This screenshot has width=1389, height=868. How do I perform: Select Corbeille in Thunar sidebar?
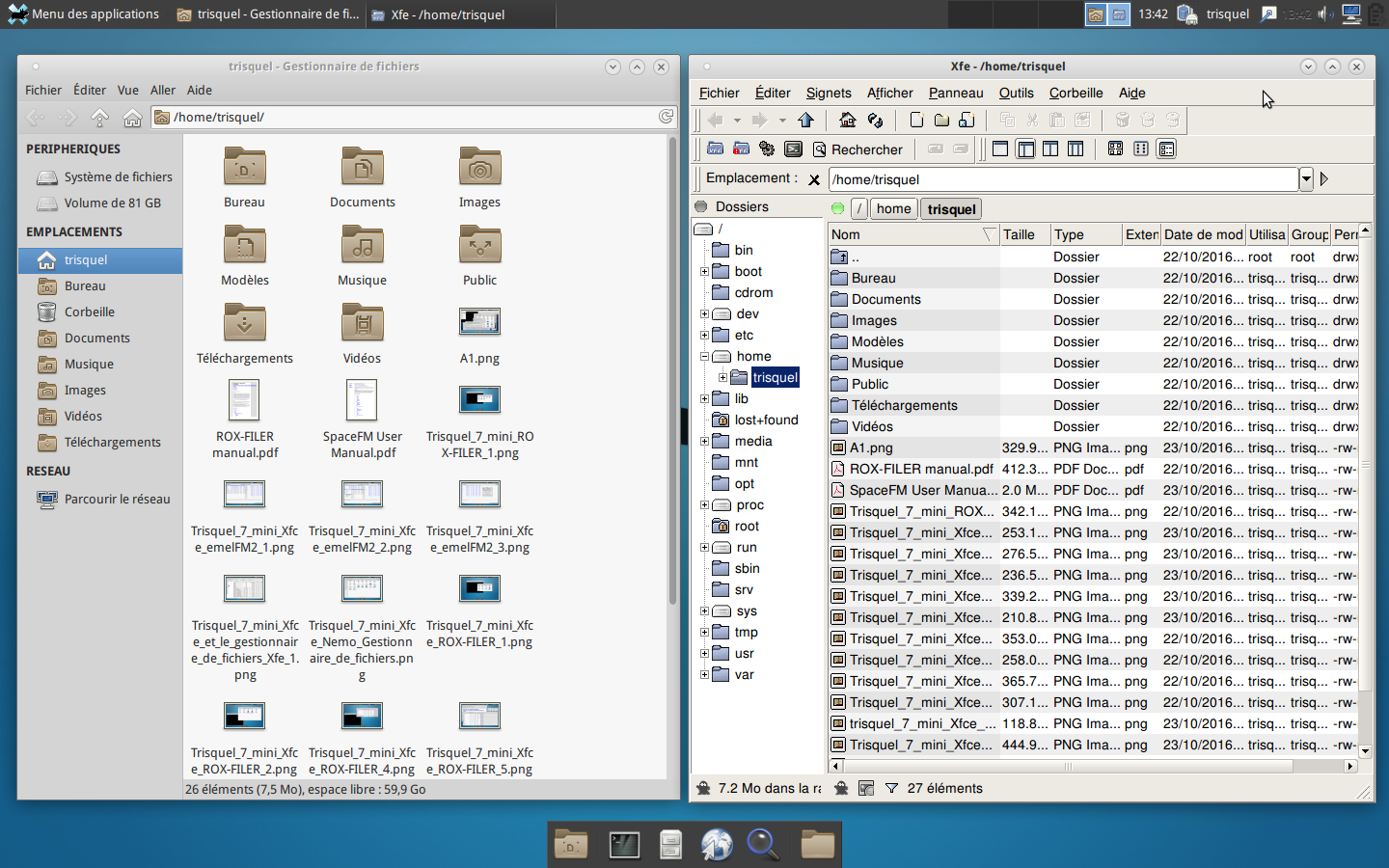pos(100,312)
